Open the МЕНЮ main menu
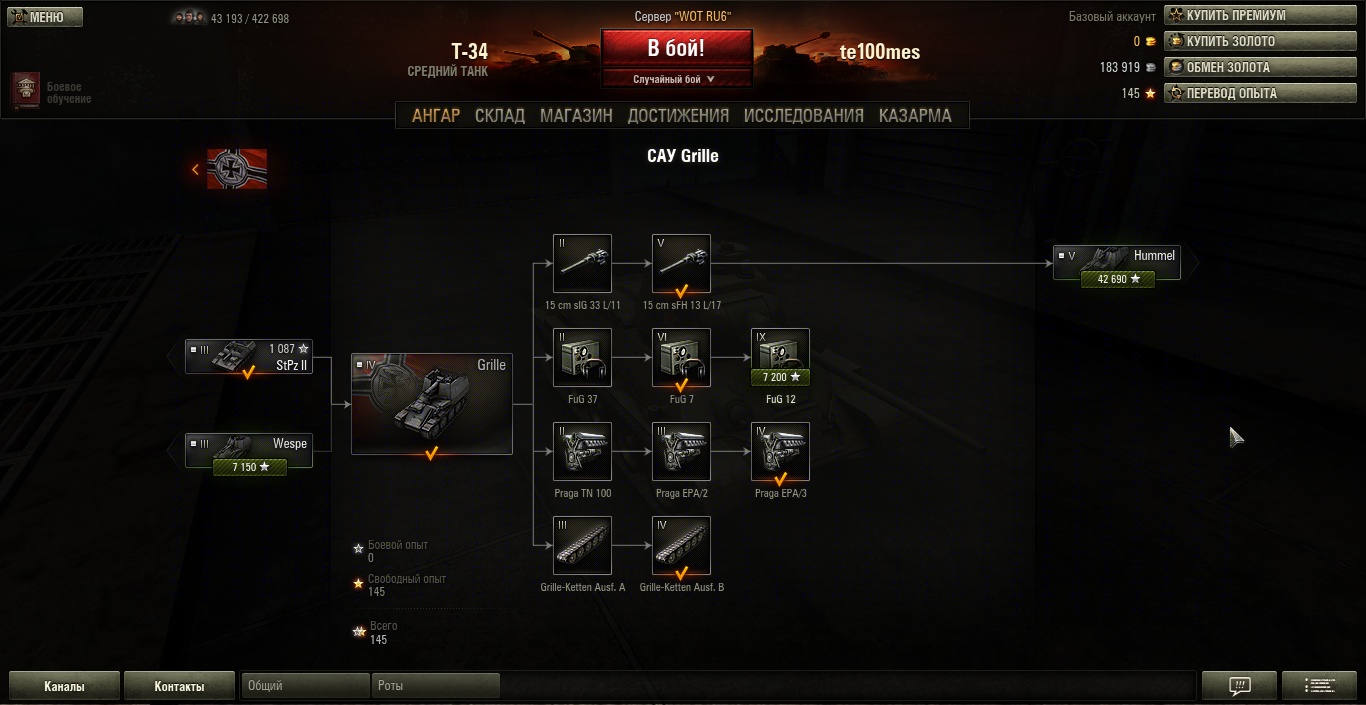This screenshot has height=705, width=1366. click(42, 17)
